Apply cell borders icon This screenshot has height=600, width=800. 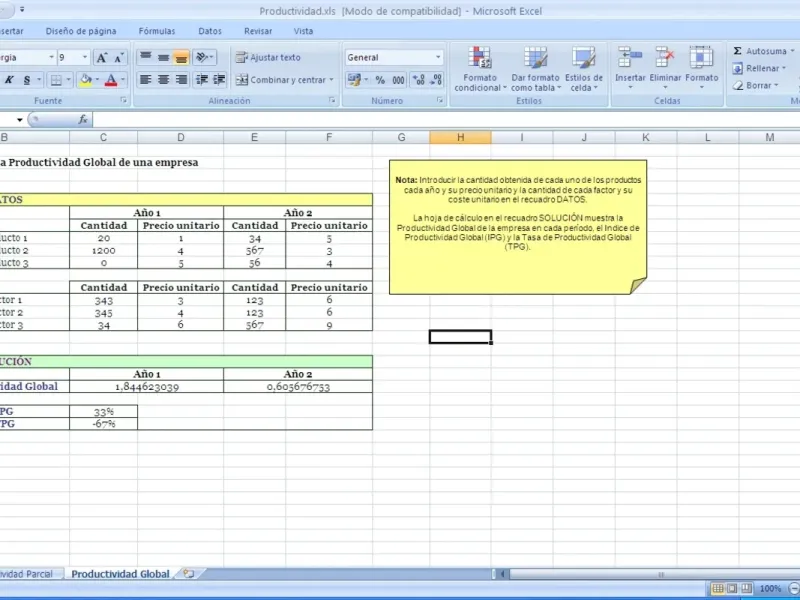pos(56,80)
